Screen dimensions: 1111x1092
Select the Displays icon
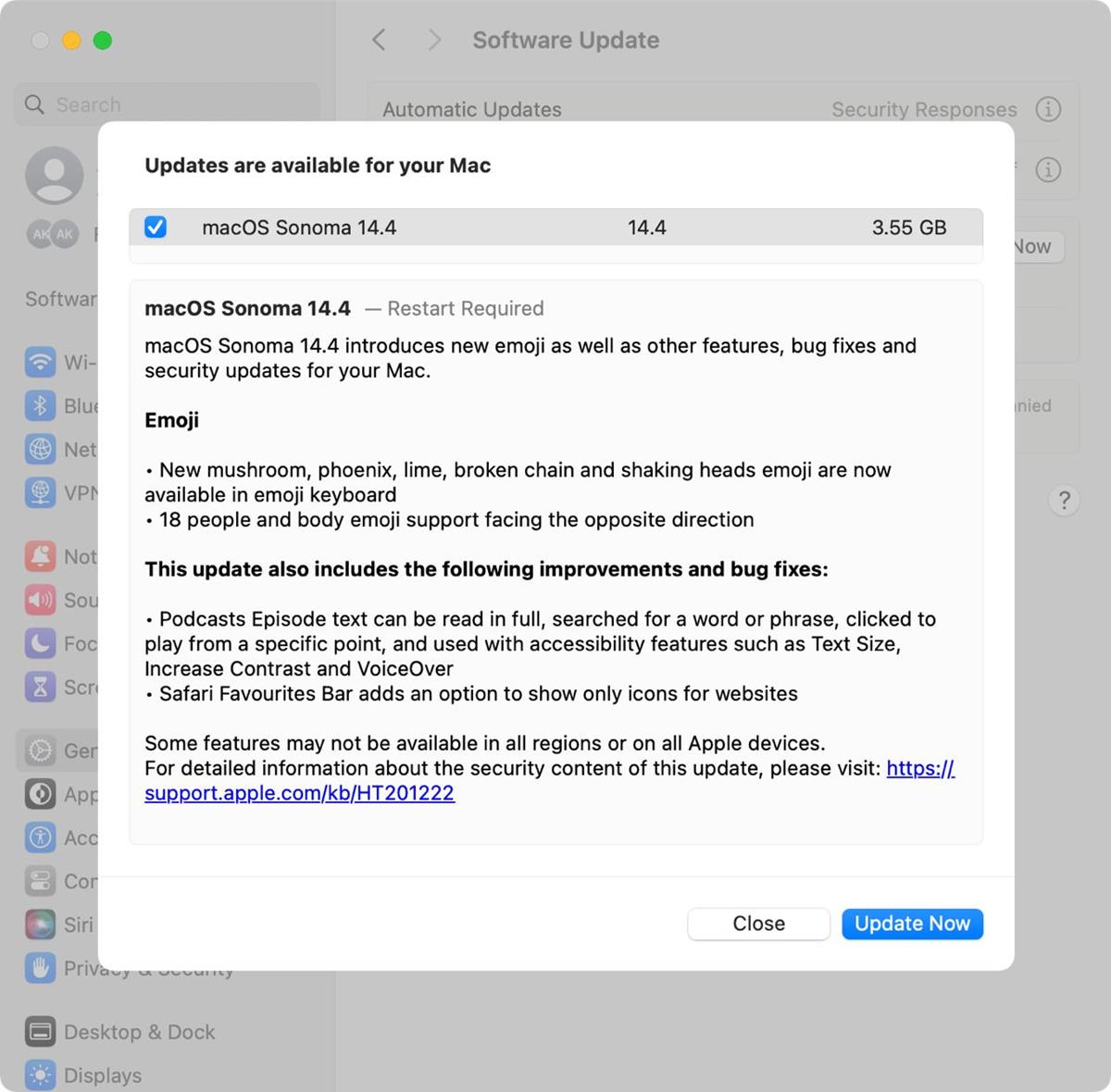[41, 1074]
